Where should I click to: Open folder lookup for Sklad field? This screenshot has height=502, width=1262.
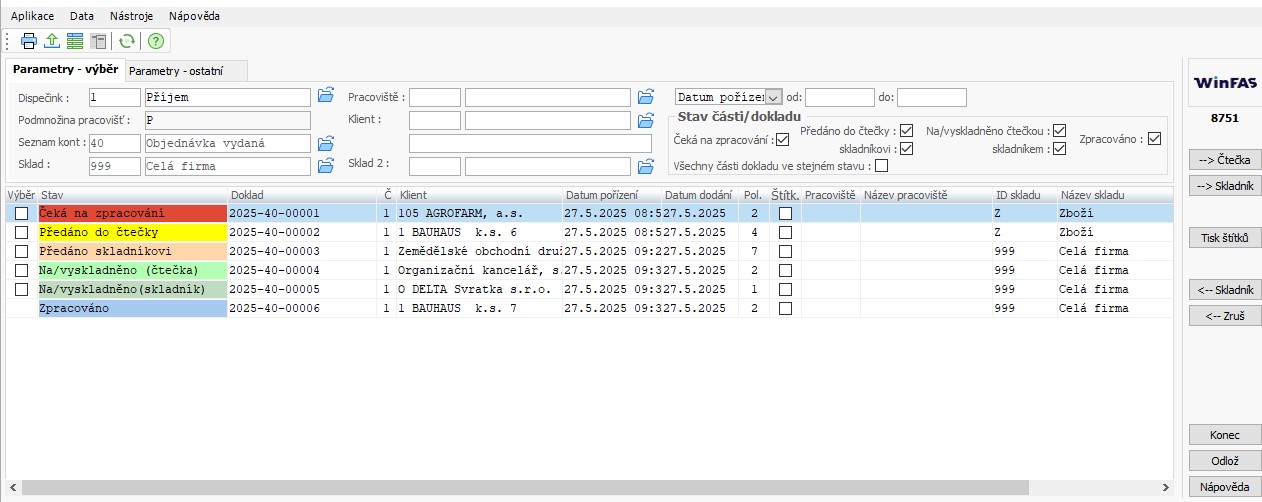[x=325, y=165]
